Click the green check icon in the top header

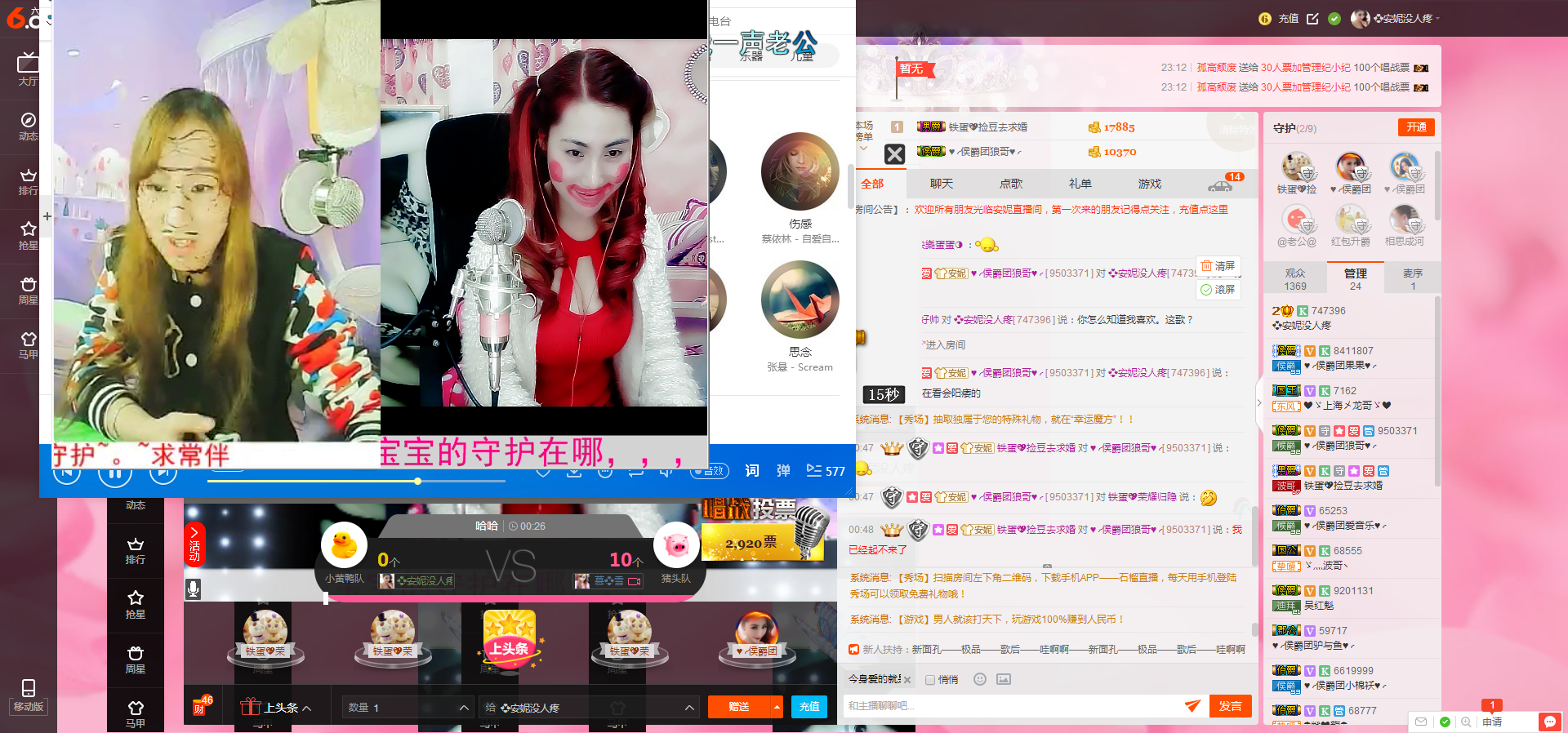tap(1334, 18)
